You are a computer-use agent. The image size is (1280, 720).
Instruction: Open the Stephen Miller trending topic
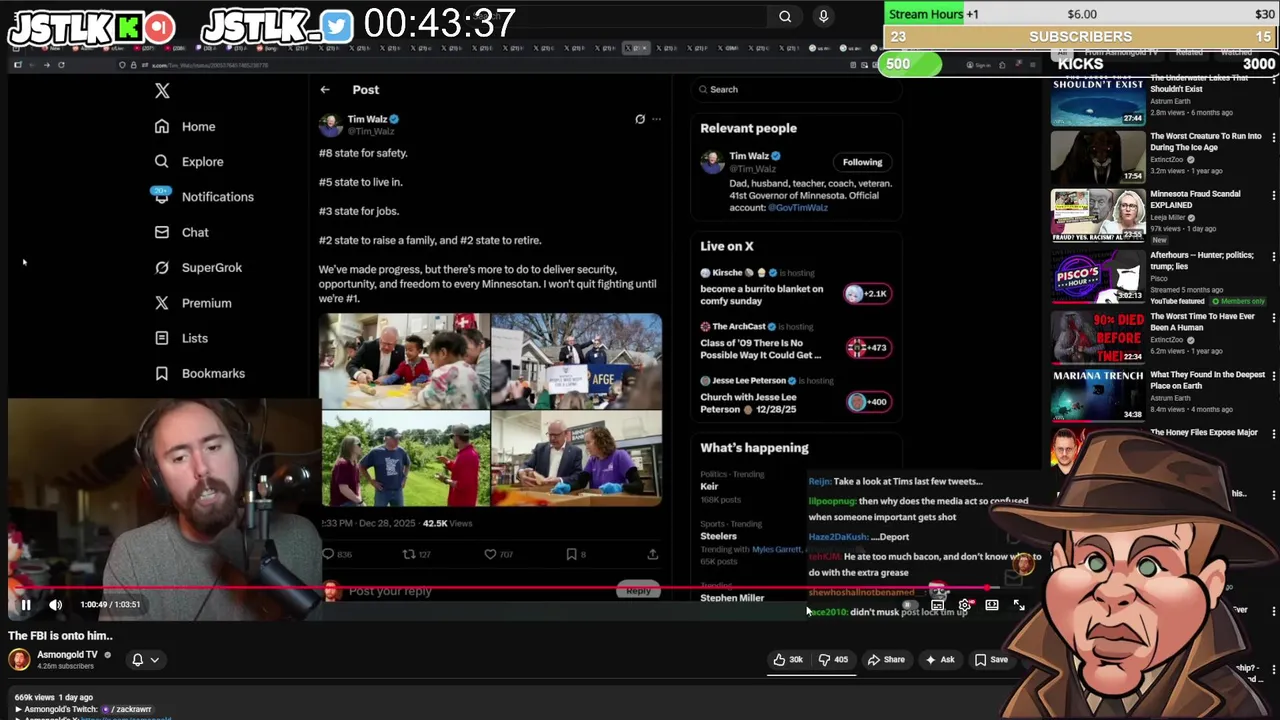coord(732,598)
